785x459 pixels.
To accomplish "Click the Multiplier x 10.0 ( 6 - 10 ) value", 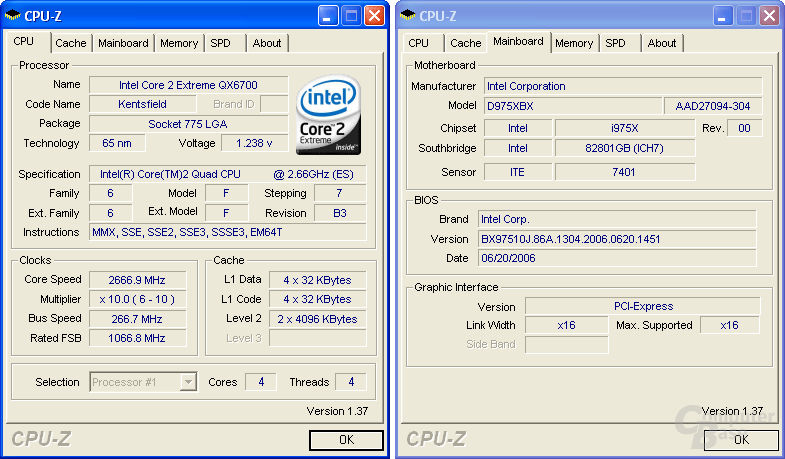I will [x=137, y=299].
